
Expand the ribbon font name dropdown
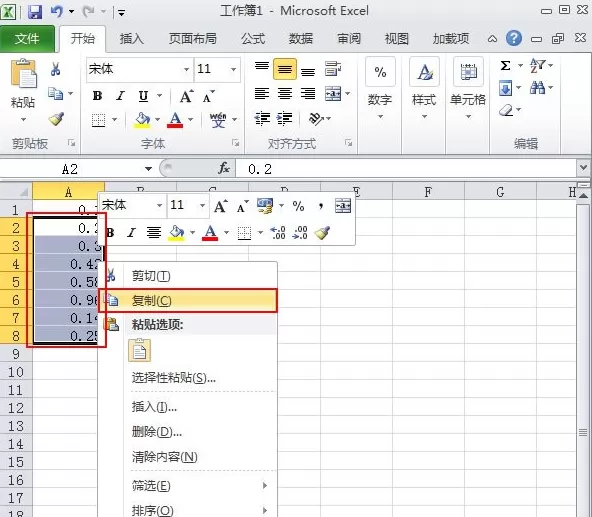click(186, 69)
